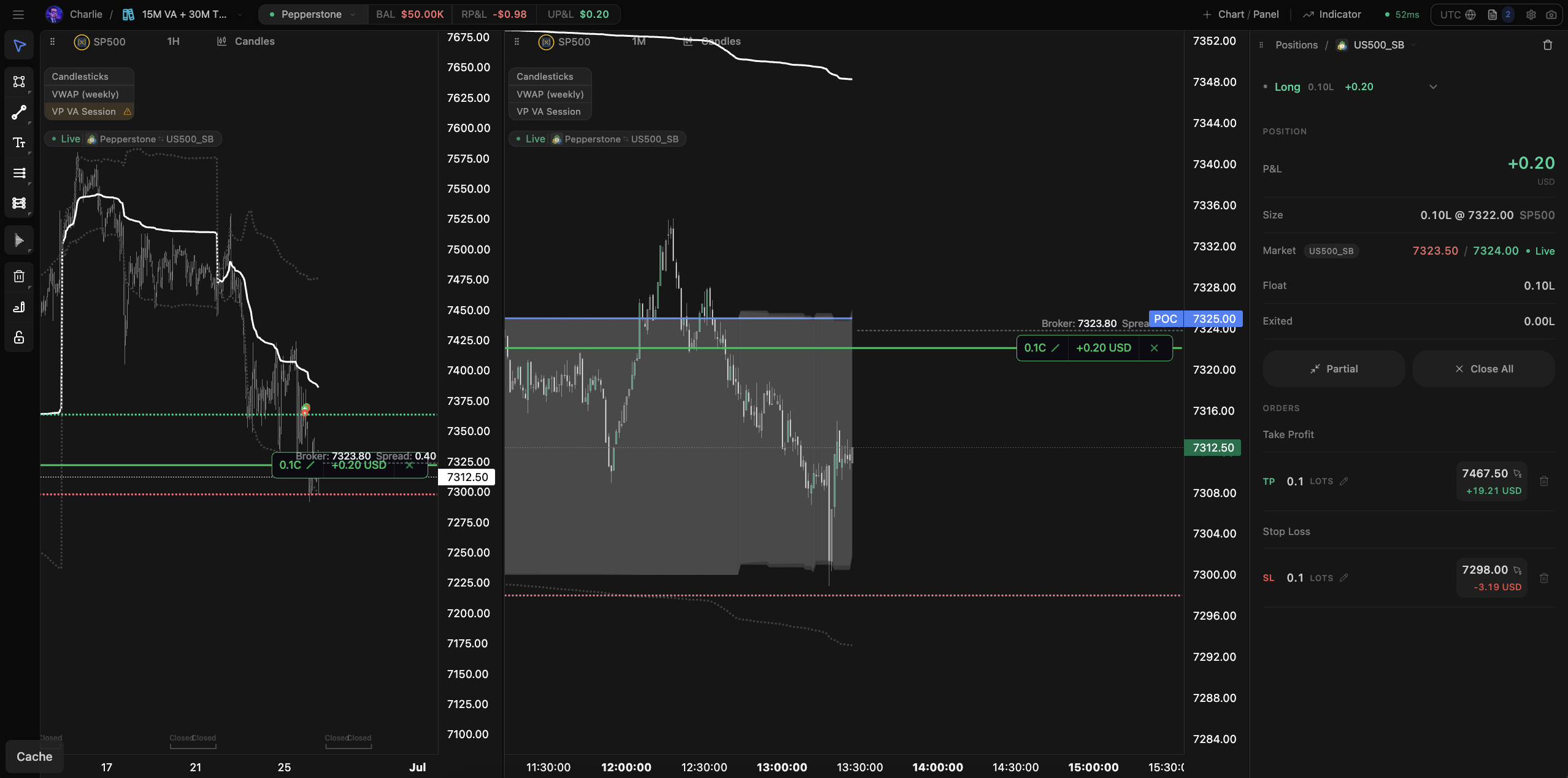Add a new Chart / Panel

[x=1241, y=14]
